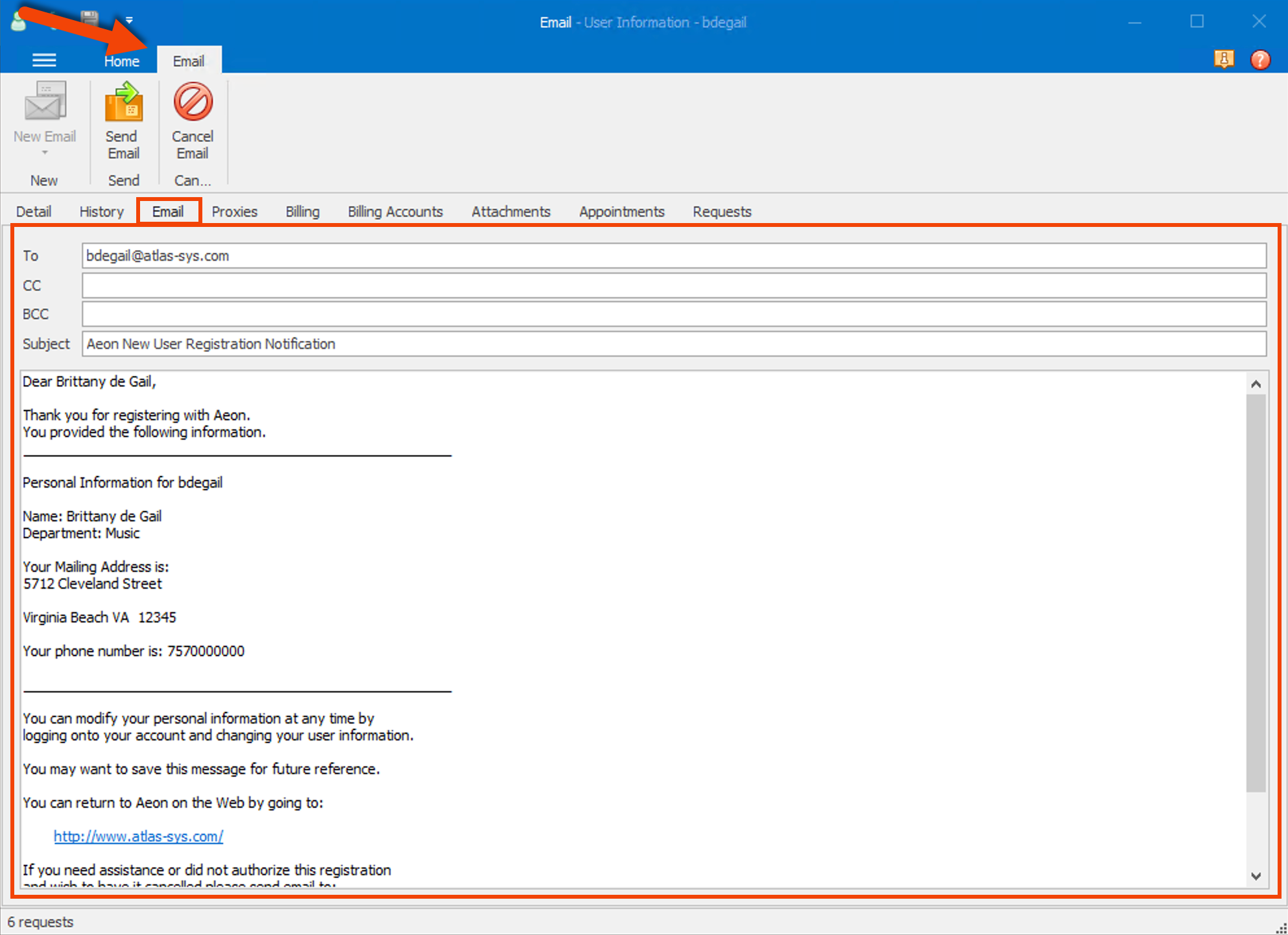Switch to the Appointments tab
This screenshot has height=935, width=1288.
[x=621, y=211]
